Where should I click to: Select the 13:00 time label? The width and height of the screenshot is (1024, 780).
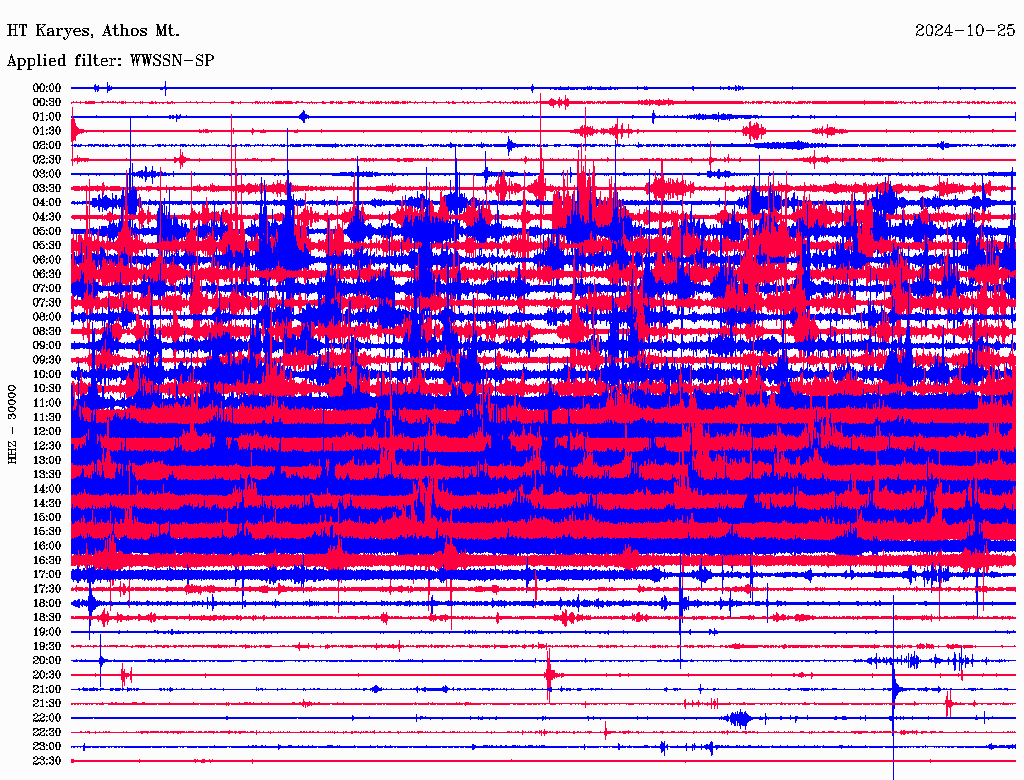point(47,461)
